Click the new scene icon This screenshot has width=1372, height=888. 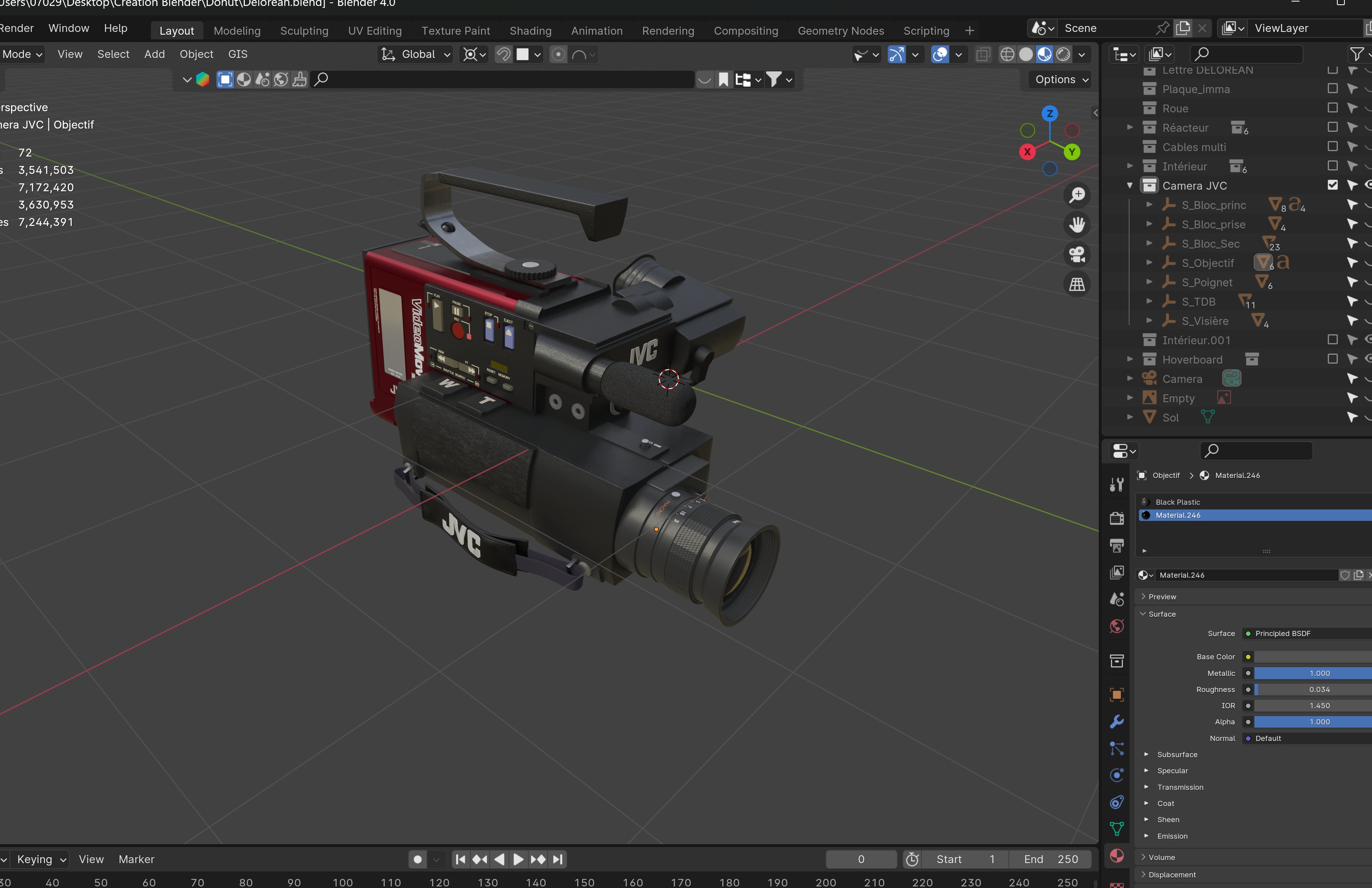[1183, 28]
